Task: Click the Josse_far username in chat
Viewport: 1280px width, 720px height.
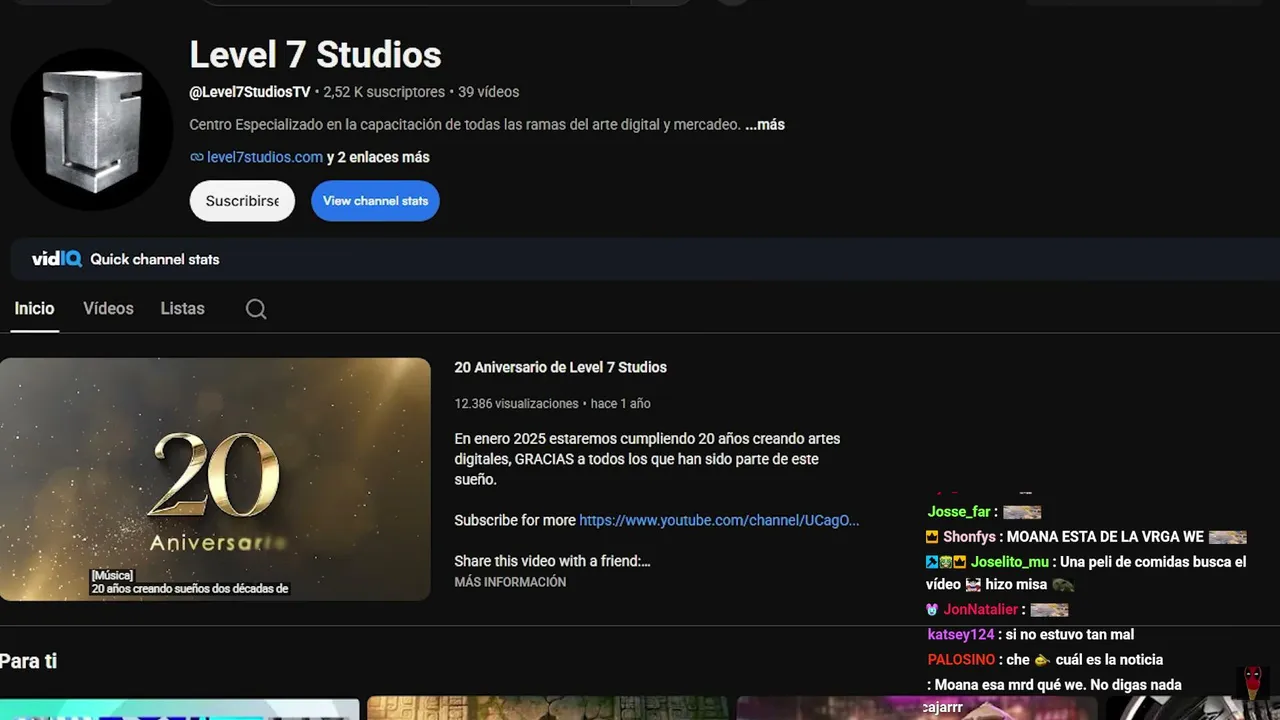Action: [x=959, y=512]
